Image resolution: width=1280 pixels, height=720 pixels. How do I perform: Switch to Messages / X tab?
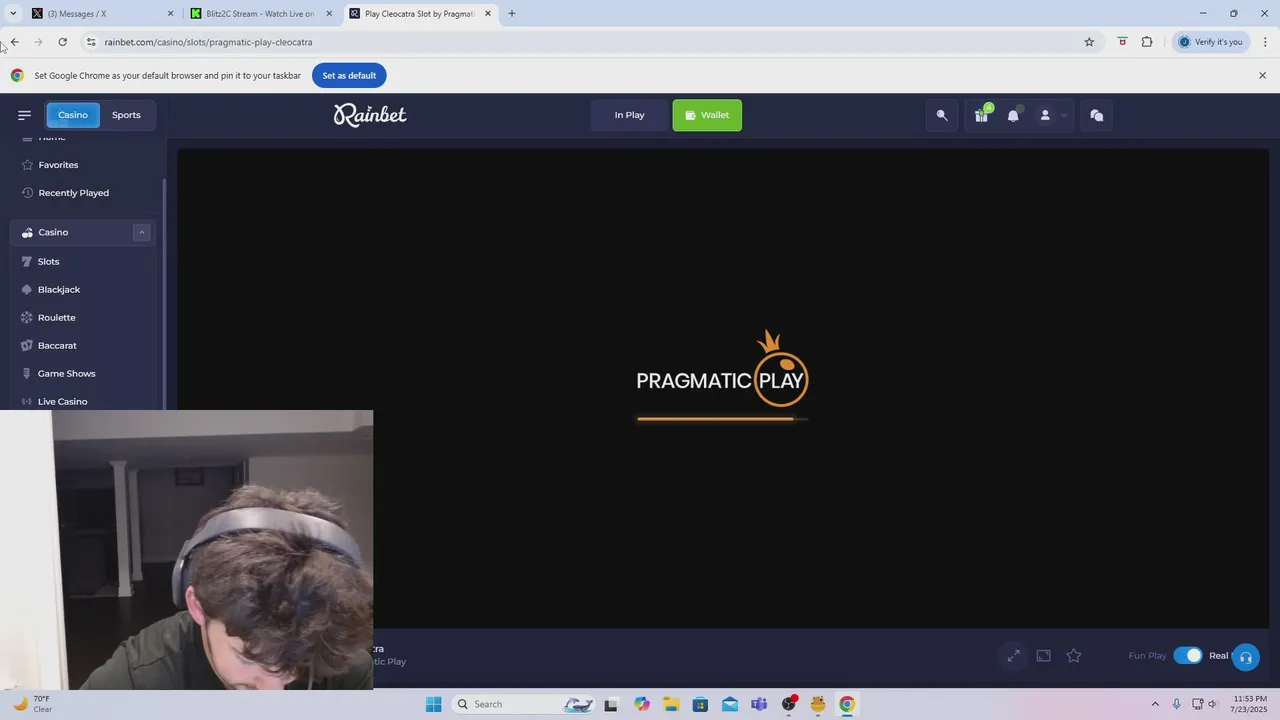click(x=100, y=14)
